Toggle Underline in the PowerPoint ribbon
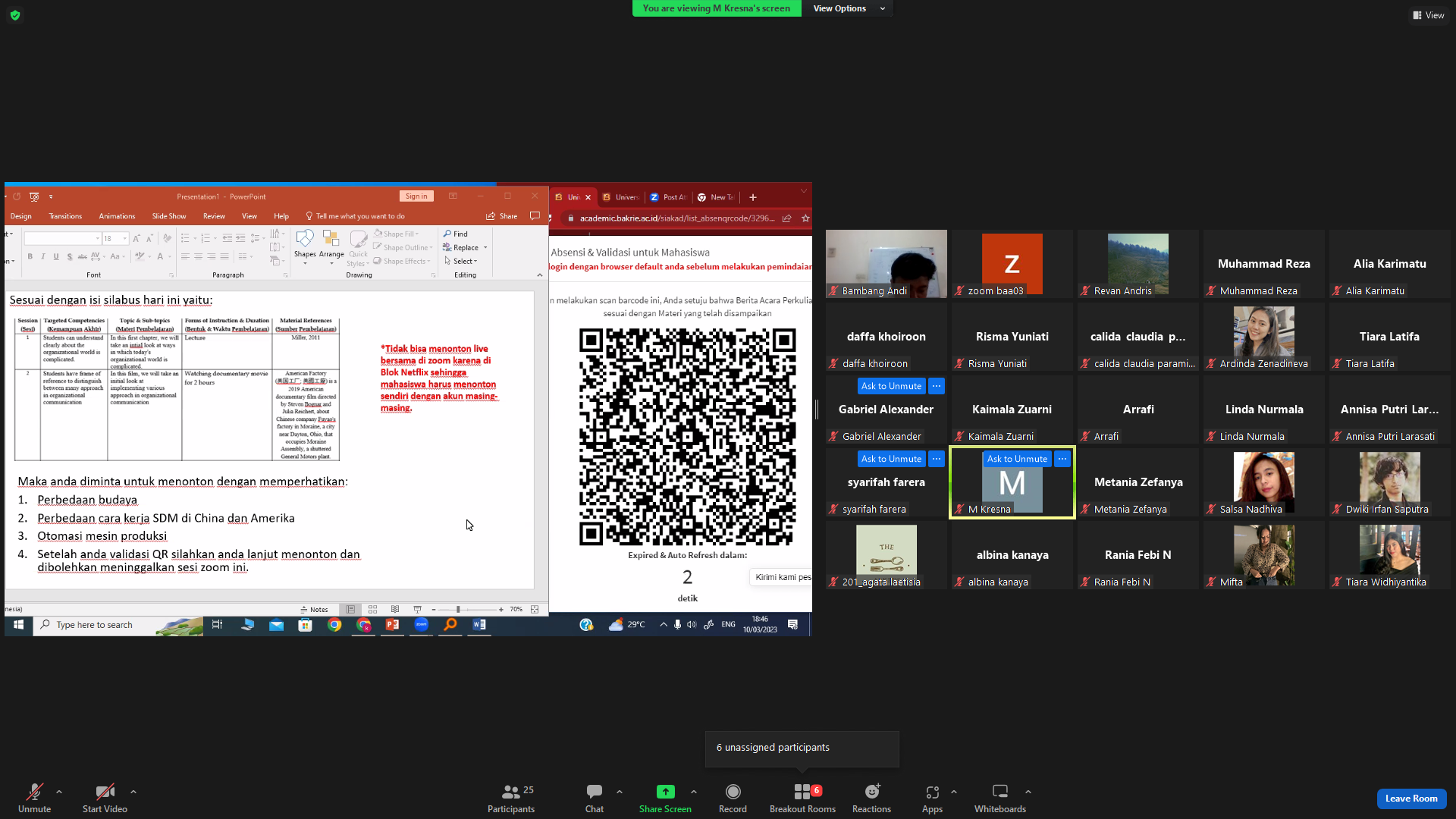Screen dimensions: 1456x819 click(55, 256)
